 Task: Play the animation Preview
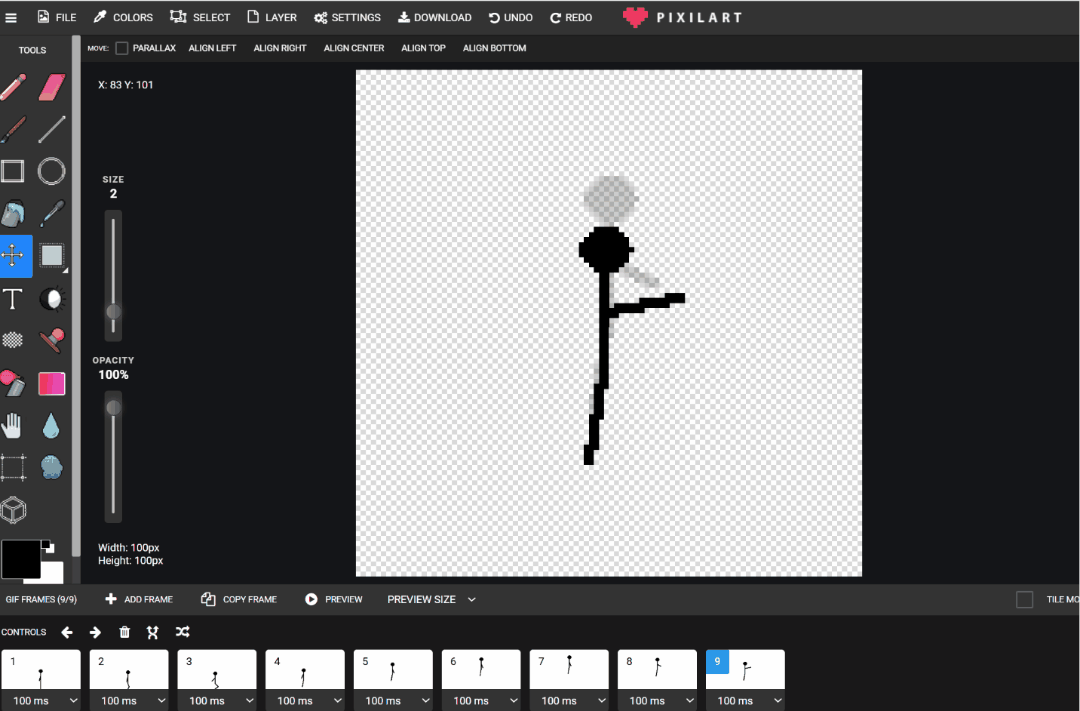click(333, 599)
